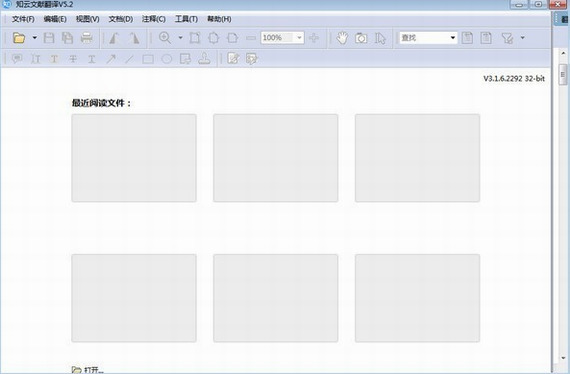Click the text box with arrow tool

pos(185,59)
